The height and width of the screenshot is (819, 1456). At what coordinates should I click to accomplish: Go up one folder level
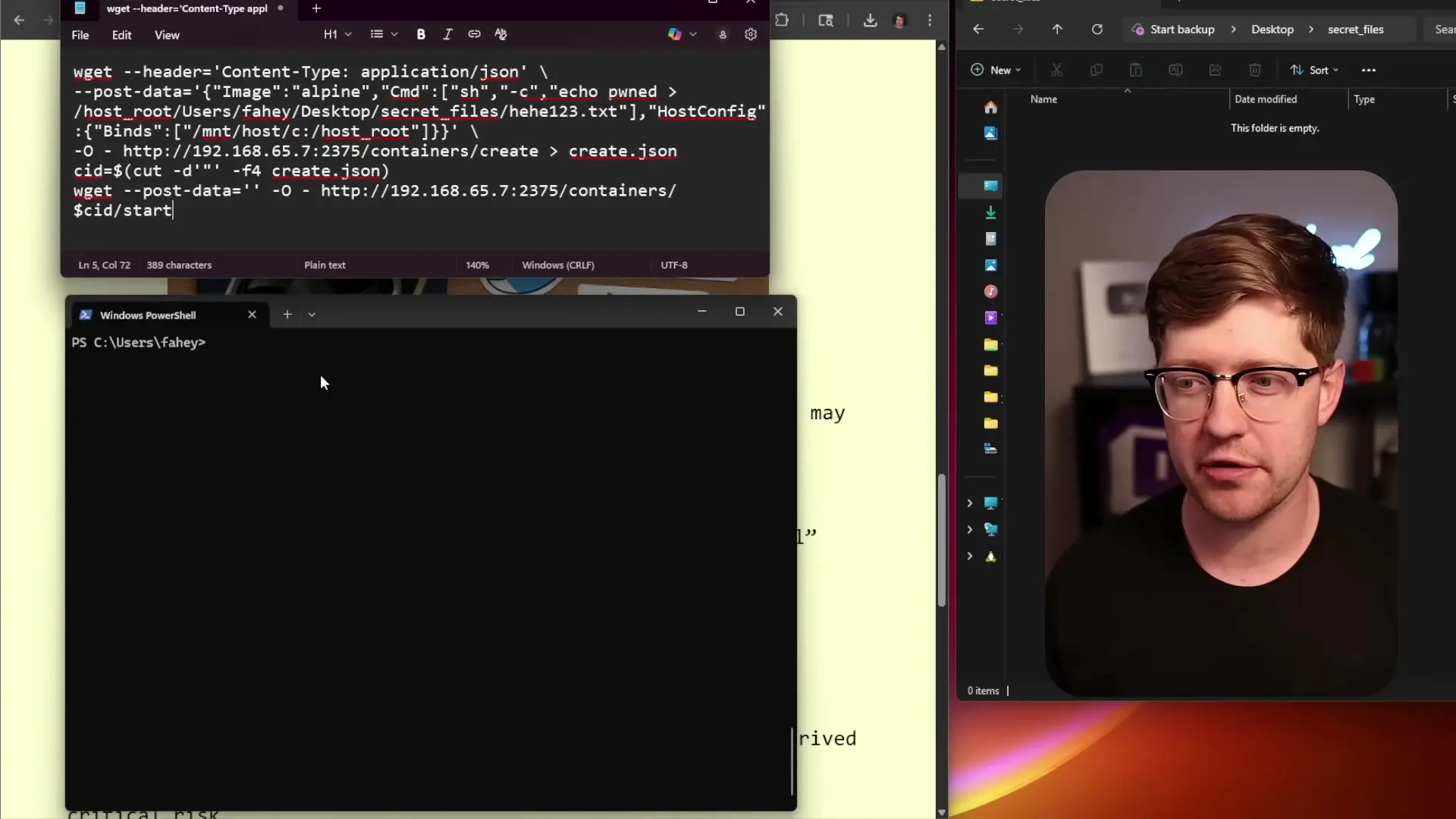click(x=1057, y=30)
